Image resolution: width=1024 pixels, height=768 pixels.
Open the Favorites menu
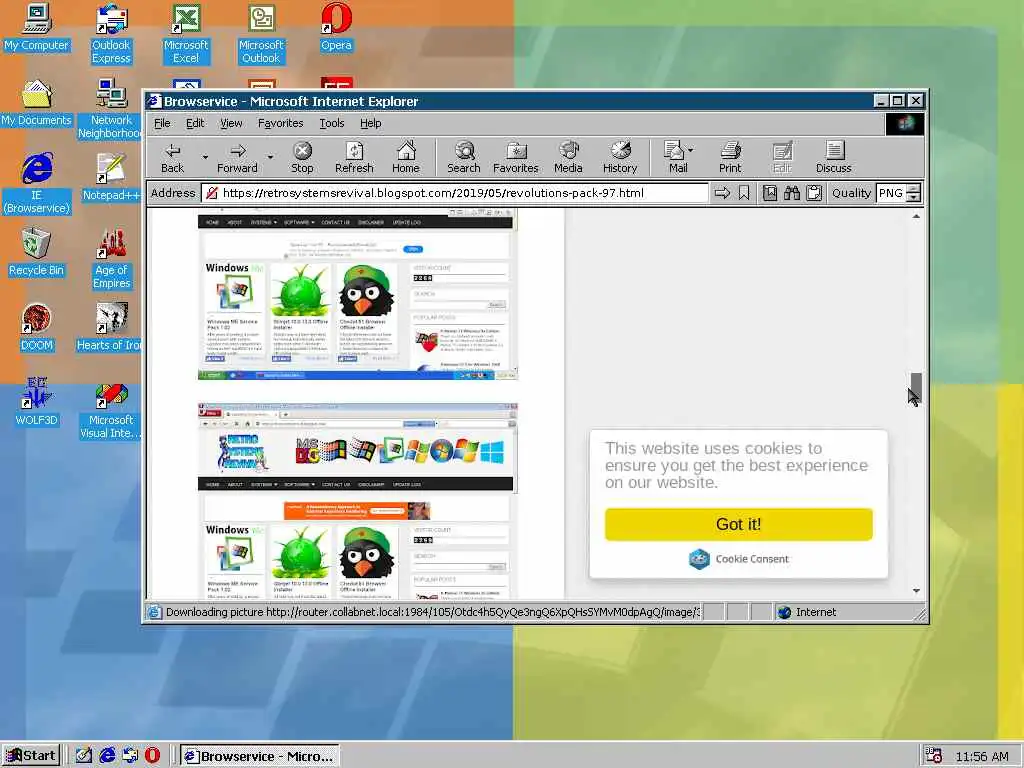tap(280, 123)
